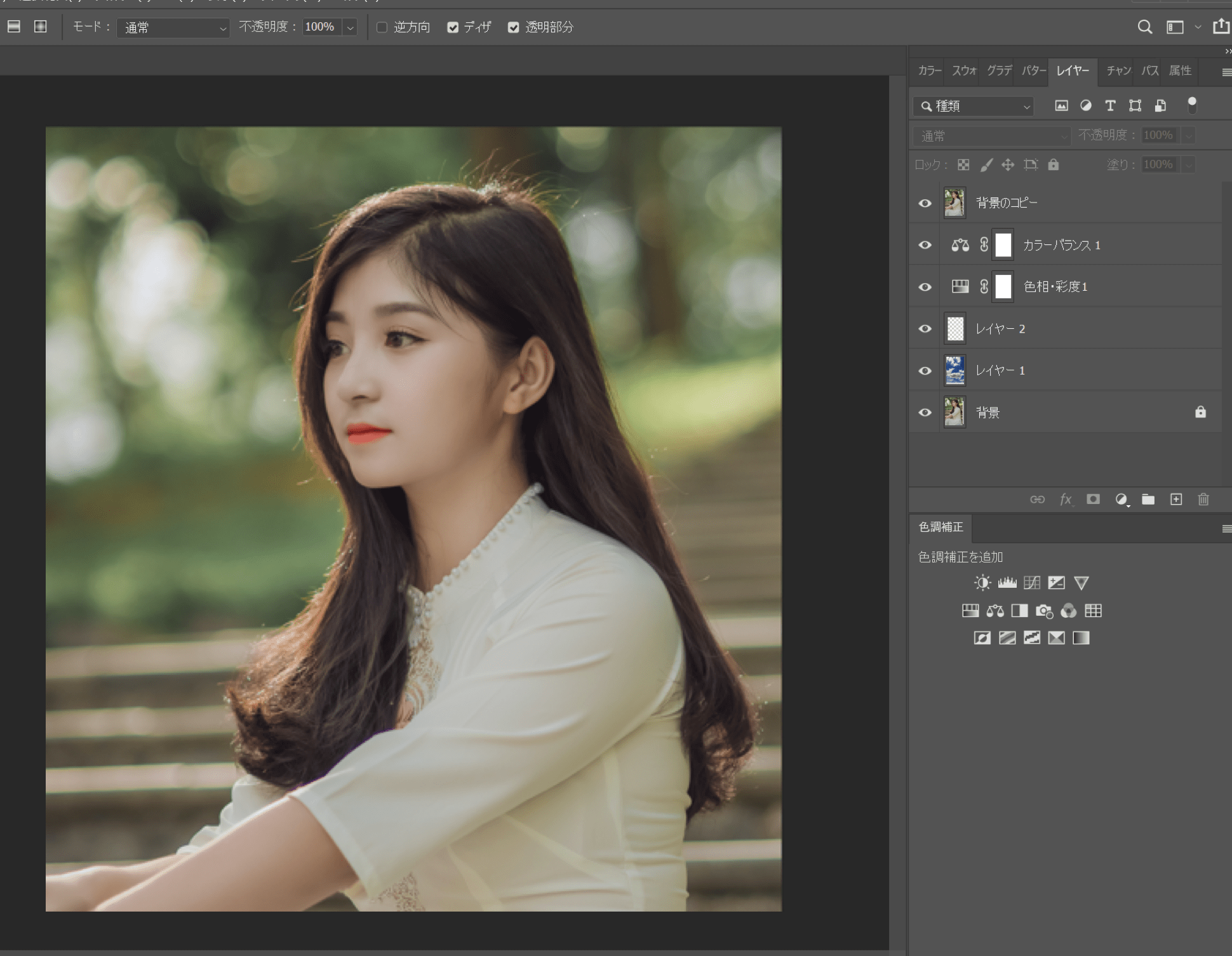Add Color Lookup grid icon
Image resolution: width=1232 pixels, height=956 pixels.
(x=1094, y=611)
